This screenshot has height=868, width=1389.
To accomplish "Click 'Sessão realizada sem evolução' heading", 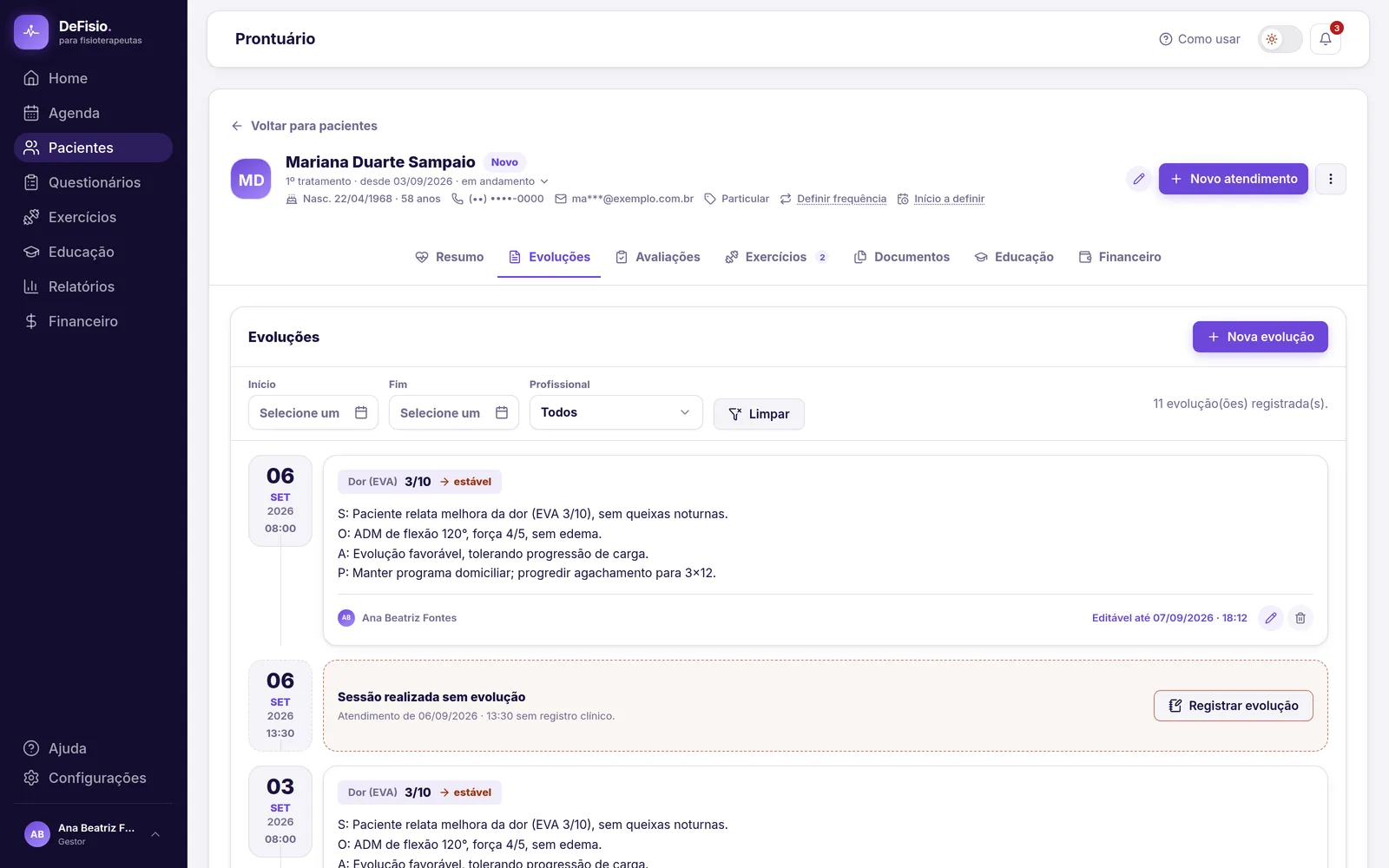I will (431, 697).
